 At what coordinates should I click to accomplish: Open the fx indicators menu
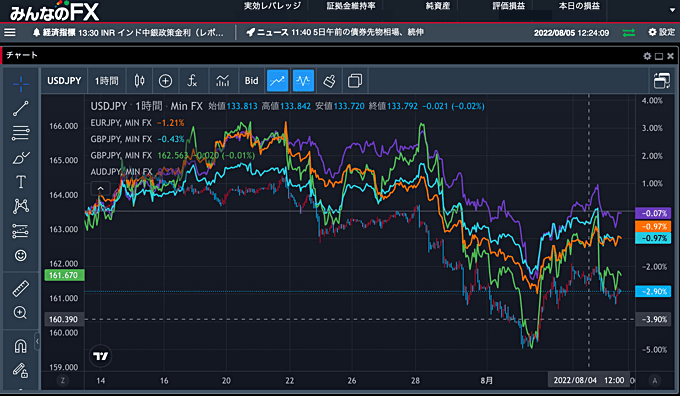(192, 81)
